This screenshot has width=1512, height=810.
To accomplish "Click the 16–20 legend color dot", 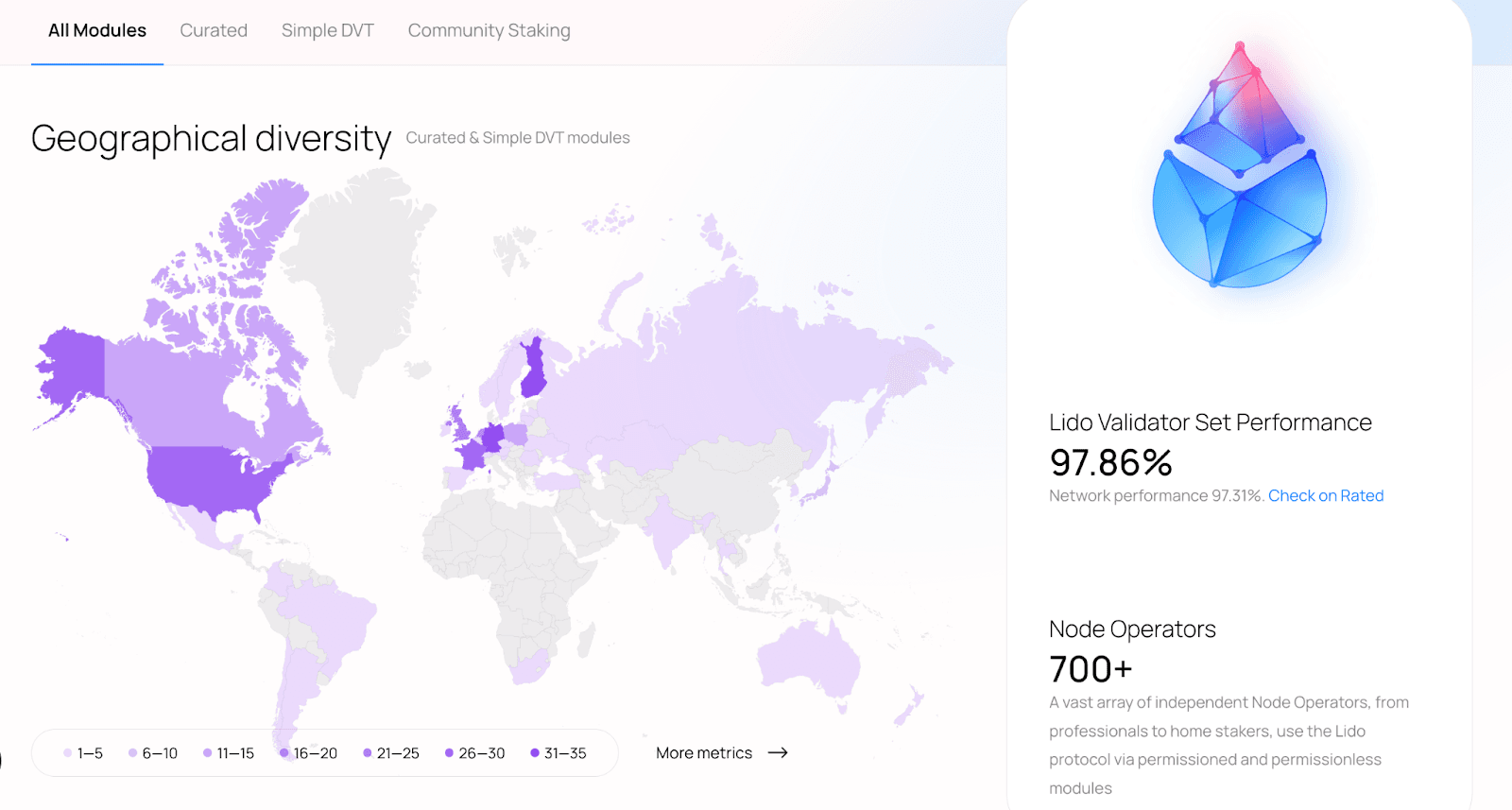I will [283, 753].
